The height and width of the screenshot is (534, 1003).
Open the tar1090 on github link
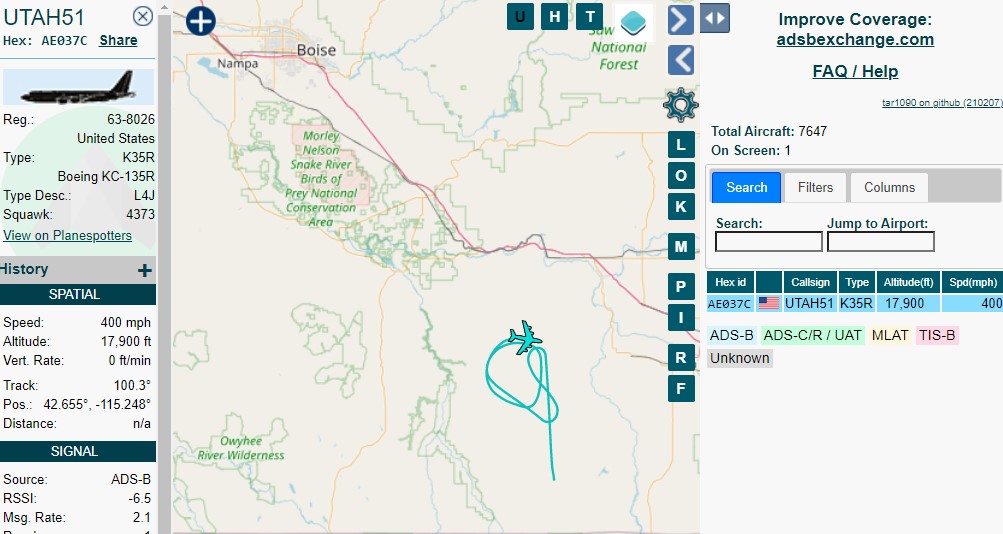(x=942, y=102)
